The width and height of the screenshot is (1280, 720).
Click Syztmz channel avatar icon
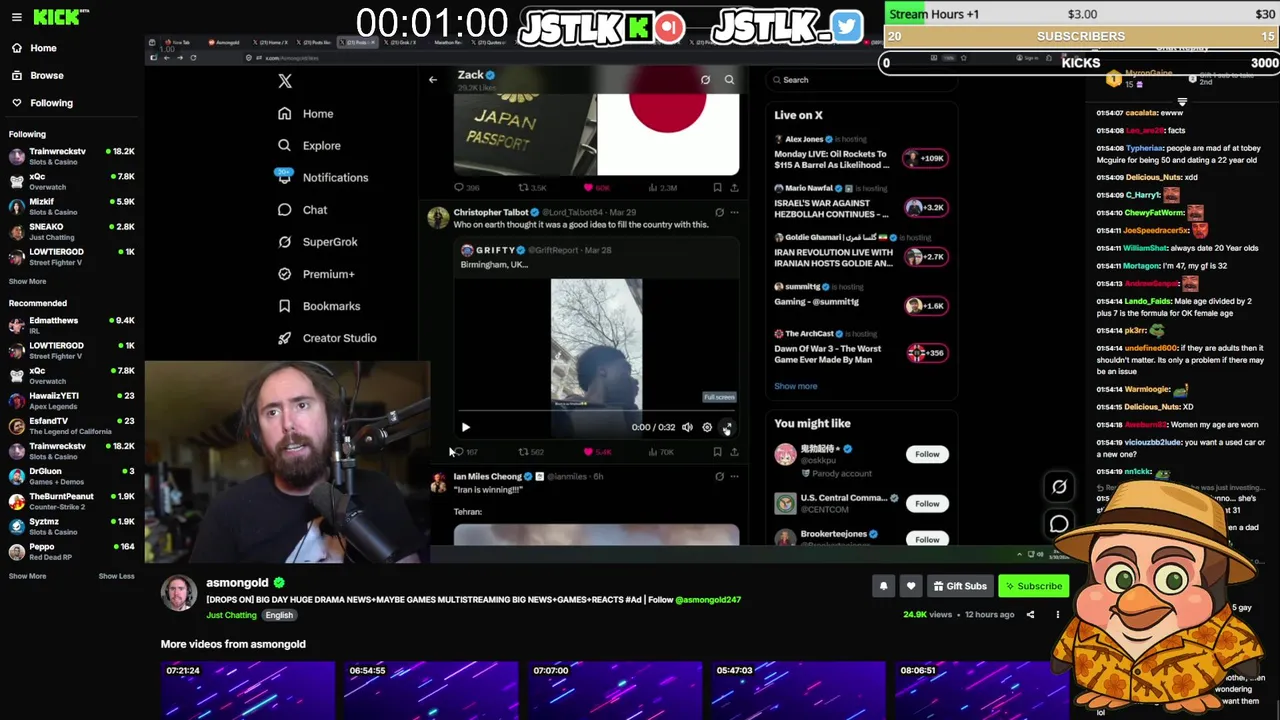(17, 527)
